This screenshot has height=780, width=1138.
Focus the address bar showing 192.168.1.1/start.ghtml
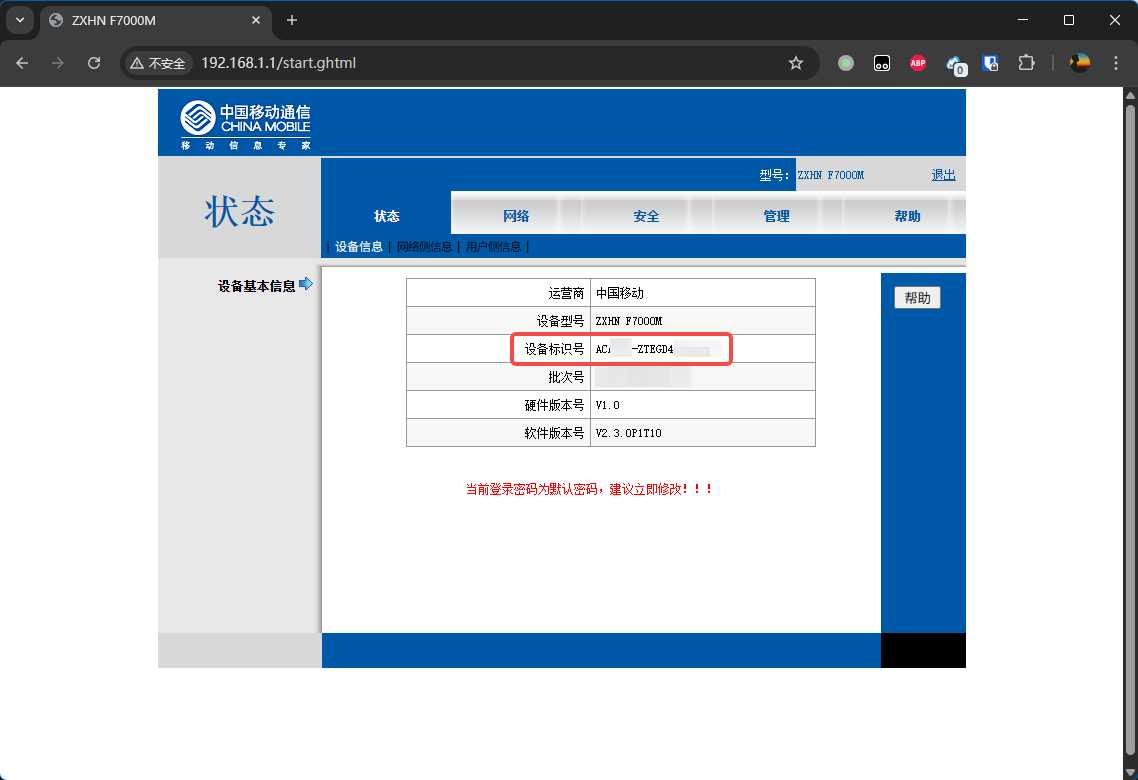[x=278, y=63]
